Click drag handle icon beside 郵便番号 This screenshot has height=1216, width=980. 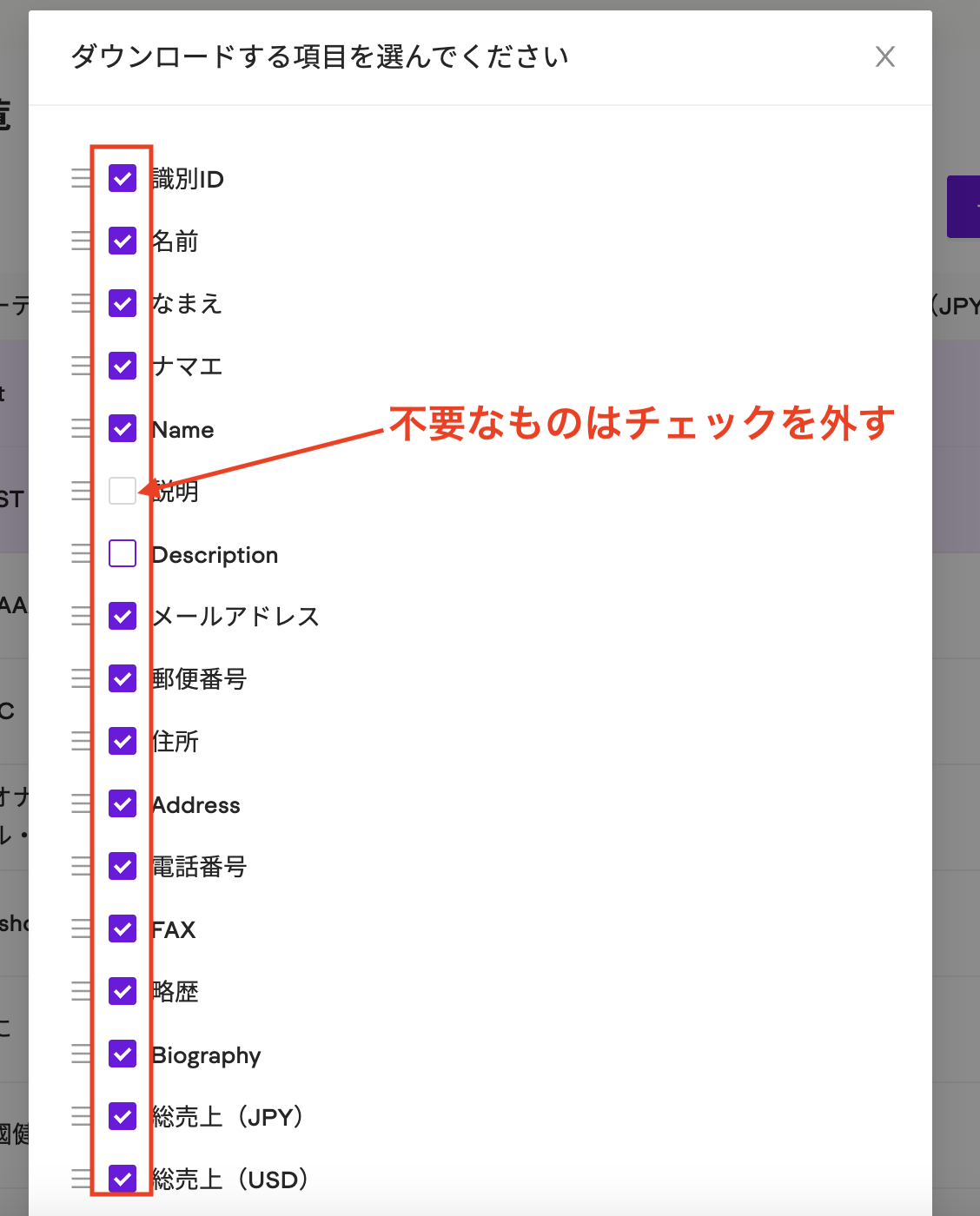[81, 678]
